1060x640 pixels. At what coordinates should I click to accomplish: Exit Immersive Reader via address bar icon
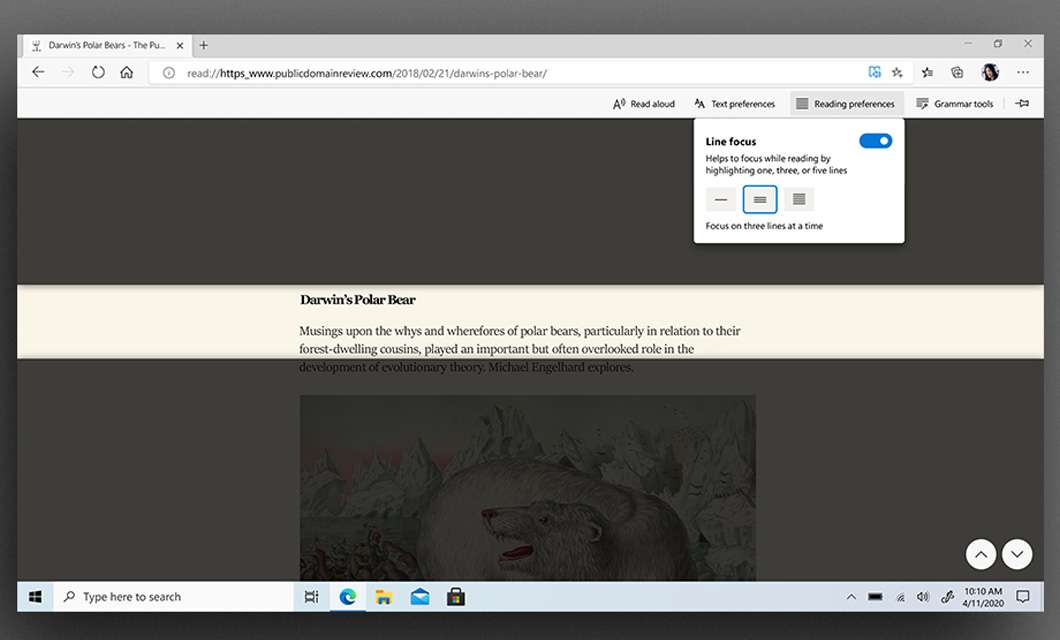click(875, 72)
